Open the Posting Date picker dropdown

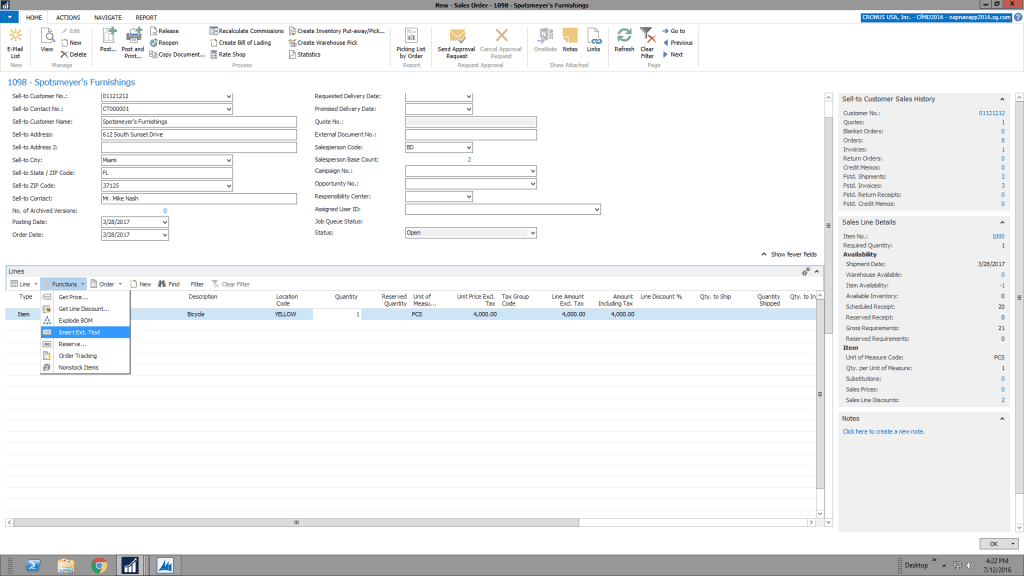pyautogui.click(x=164, y=222)
